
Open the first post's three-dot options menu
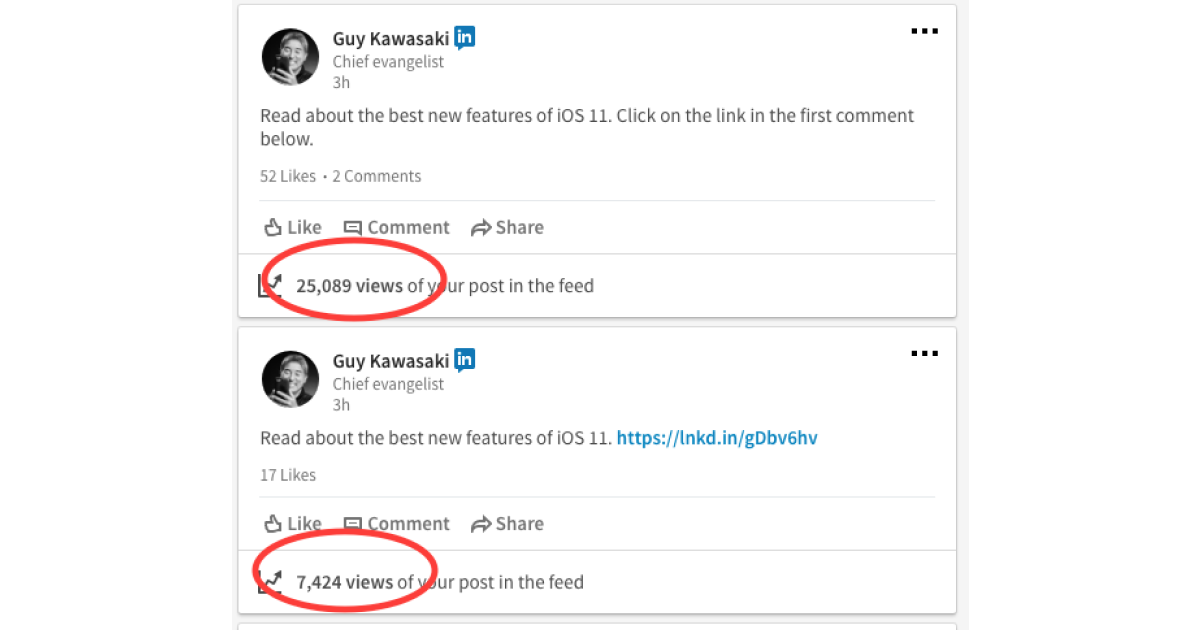pyautogui.click(x=924, y=32)
